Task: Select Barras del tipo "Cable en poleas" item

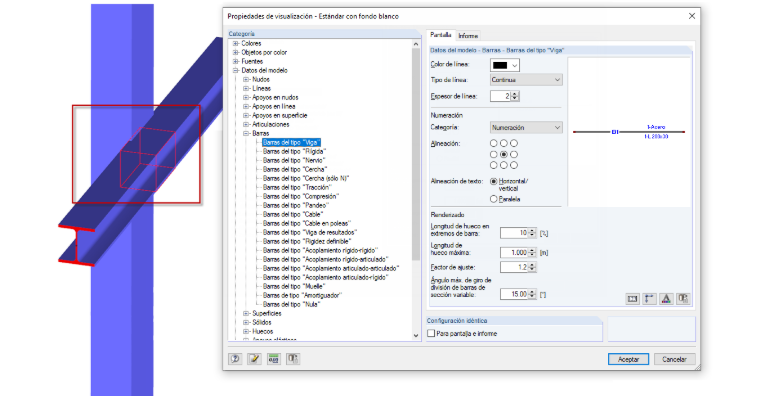Action: pyautogui.click(x=307, y=223)
